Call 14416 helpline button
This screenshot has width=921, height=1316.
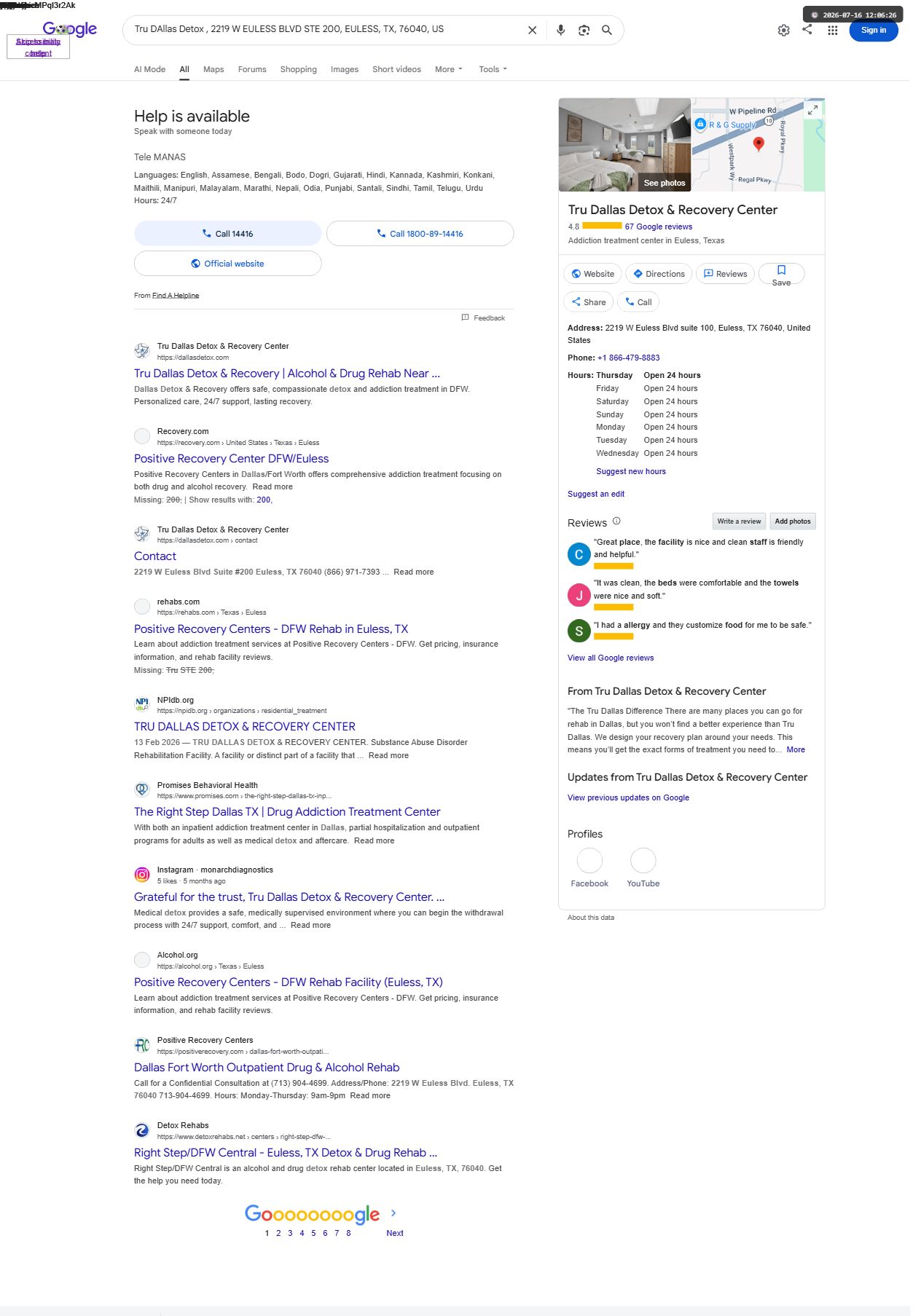[227, 234]
